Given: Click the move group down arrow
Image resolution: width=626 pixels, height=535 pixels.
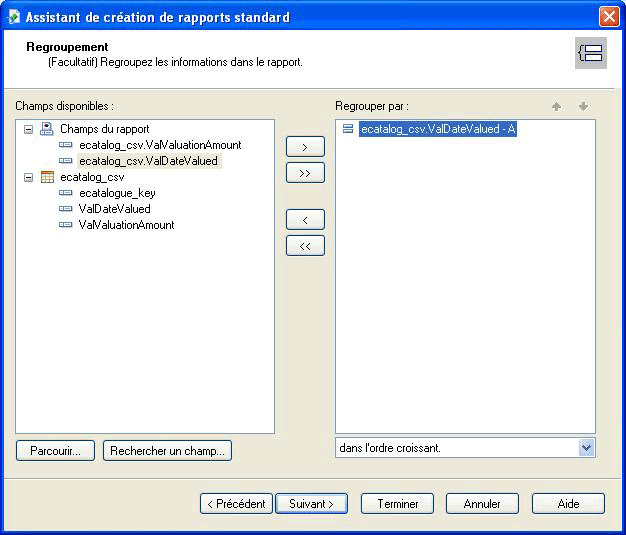Looking at the screenshot, I should tap(583, 107).
